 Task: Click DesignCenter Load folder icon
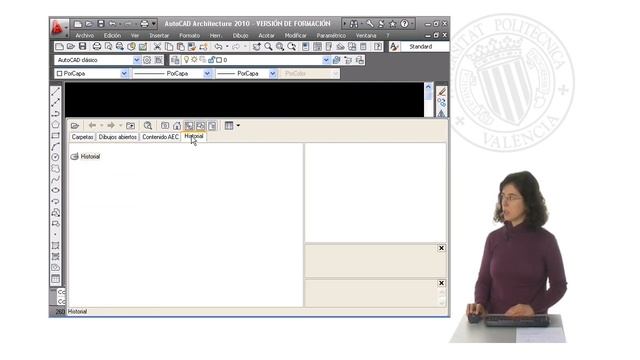click(75, 126)
